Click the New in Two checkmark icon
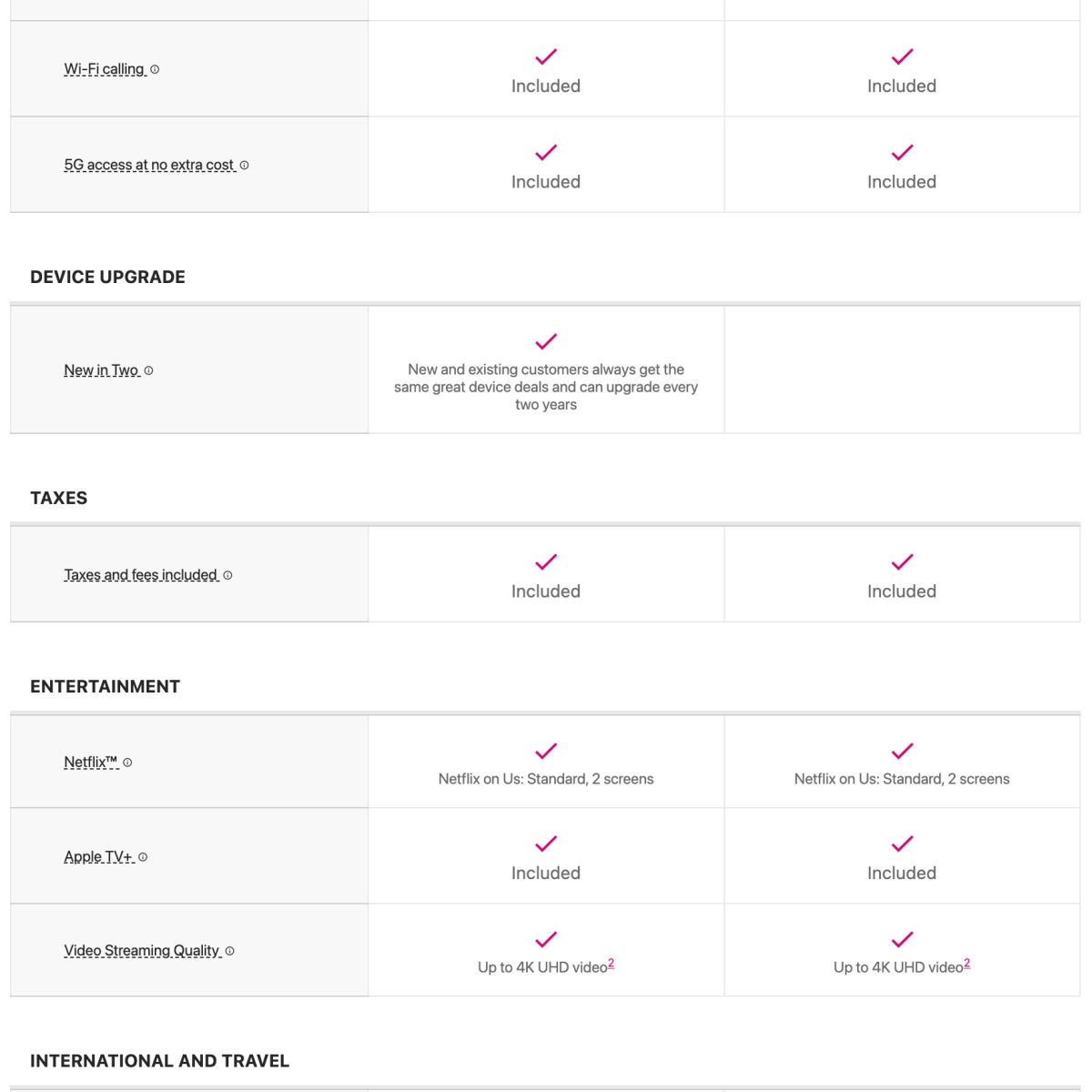The width and height of the screenshot is (1092, 1092). pos(546,341)
